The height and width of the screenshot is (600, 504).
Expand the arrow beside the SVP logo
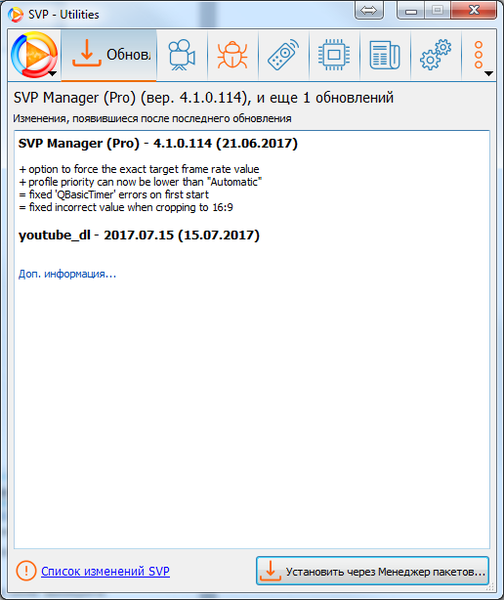53,73
